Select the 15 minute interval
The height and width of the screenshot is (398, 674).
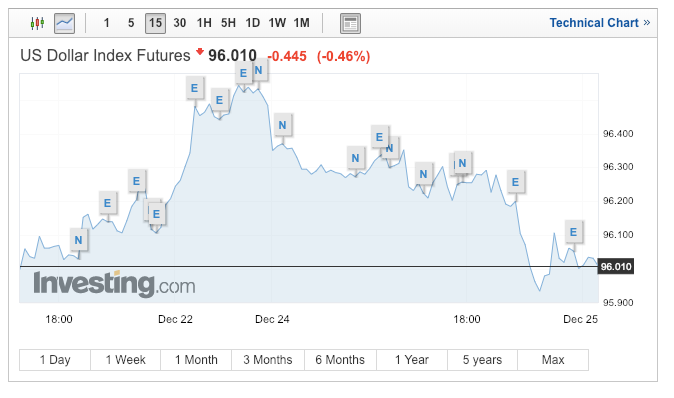coord(155,23)
